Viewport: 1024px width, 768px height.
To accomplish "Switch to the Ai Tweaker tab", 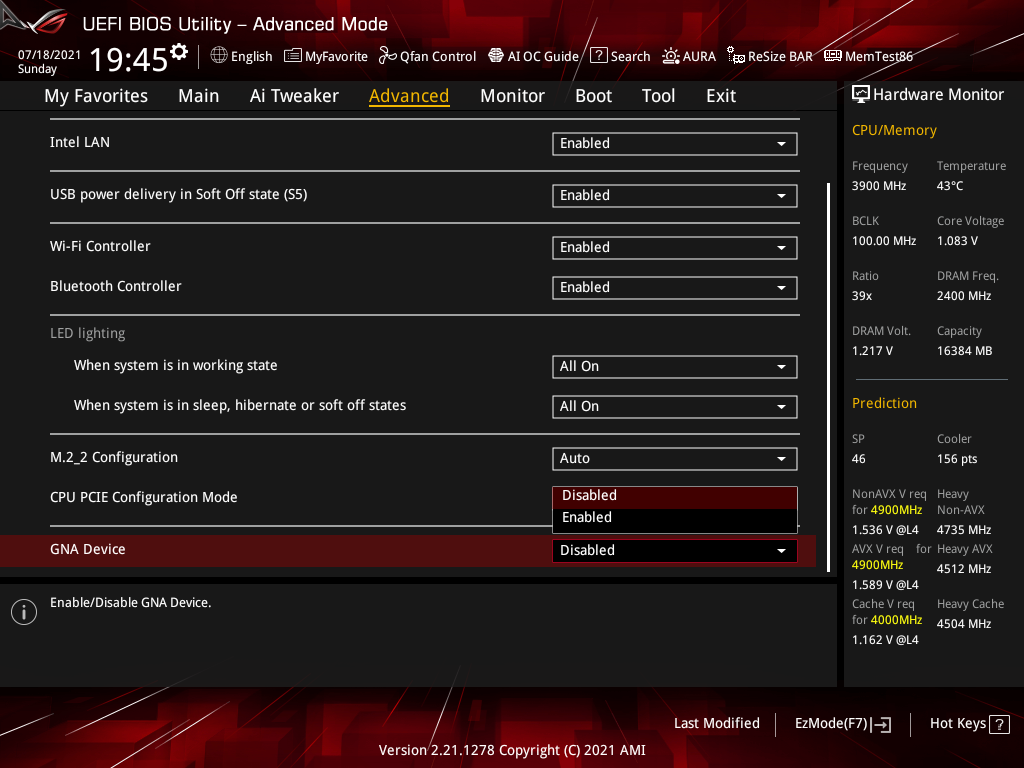I will 294,95.
